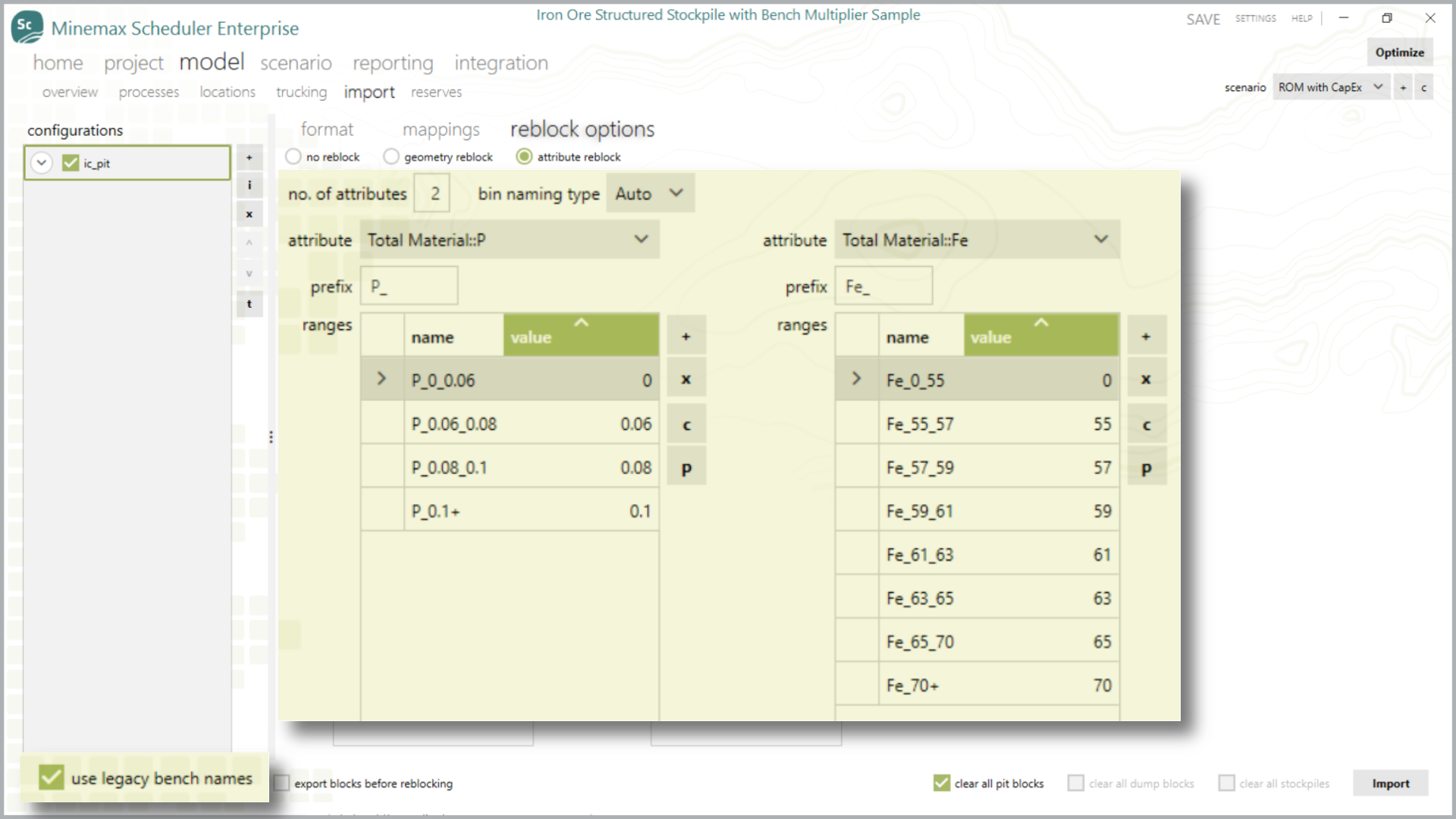The width and height of the screenshot is (1456, 819).
Task: Click the Import button
Action: (1391, 783)
